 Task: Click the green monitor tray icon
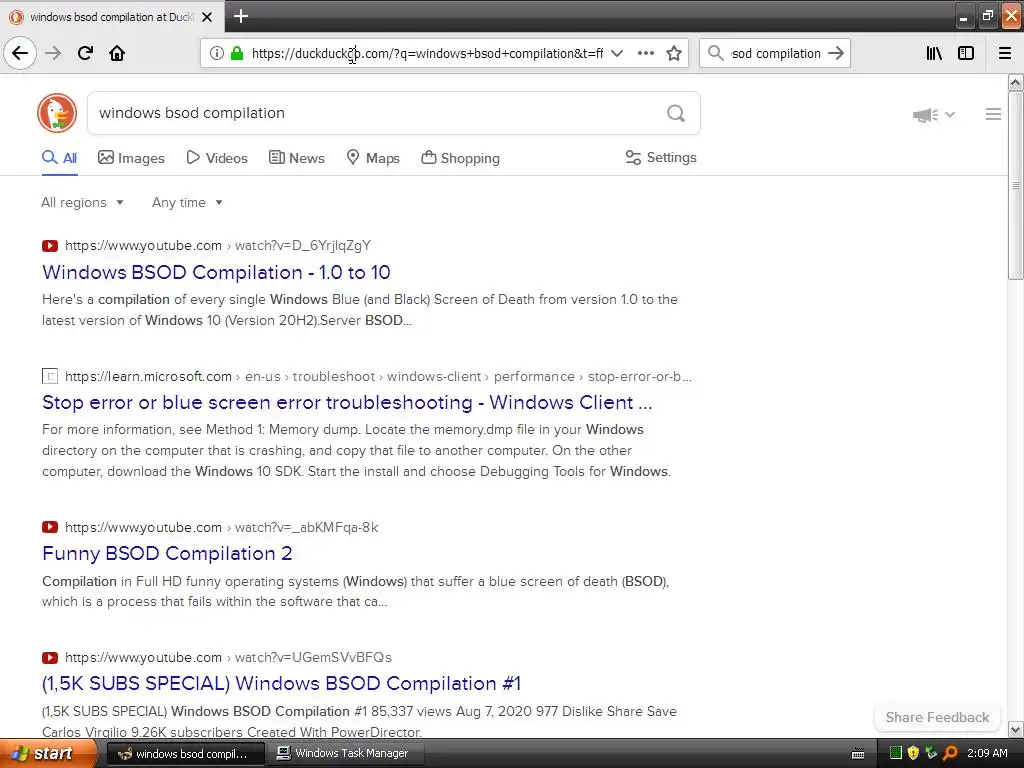click(896, 753)
